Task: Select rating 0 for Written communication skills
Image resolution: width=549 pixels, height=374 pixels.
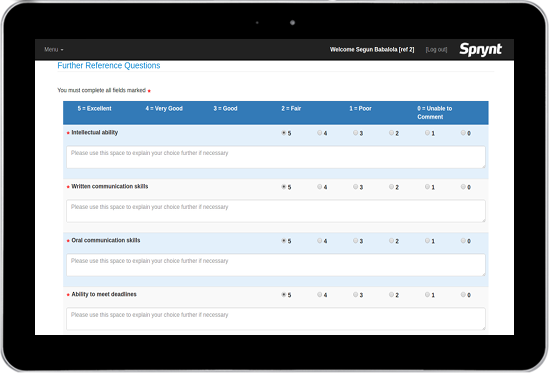Action: pos(463,187)
